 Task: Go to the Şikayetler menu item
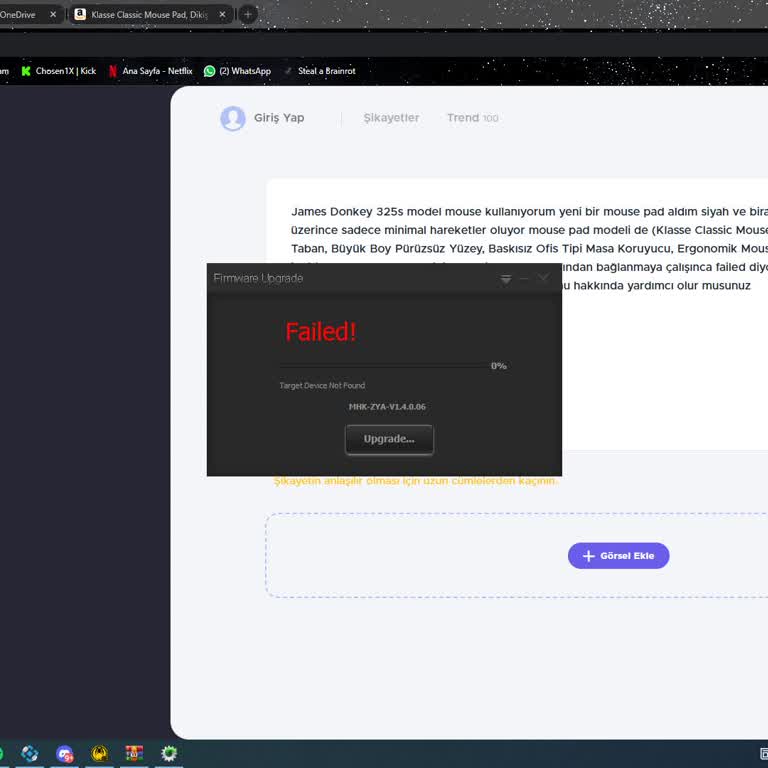[391, 118]
